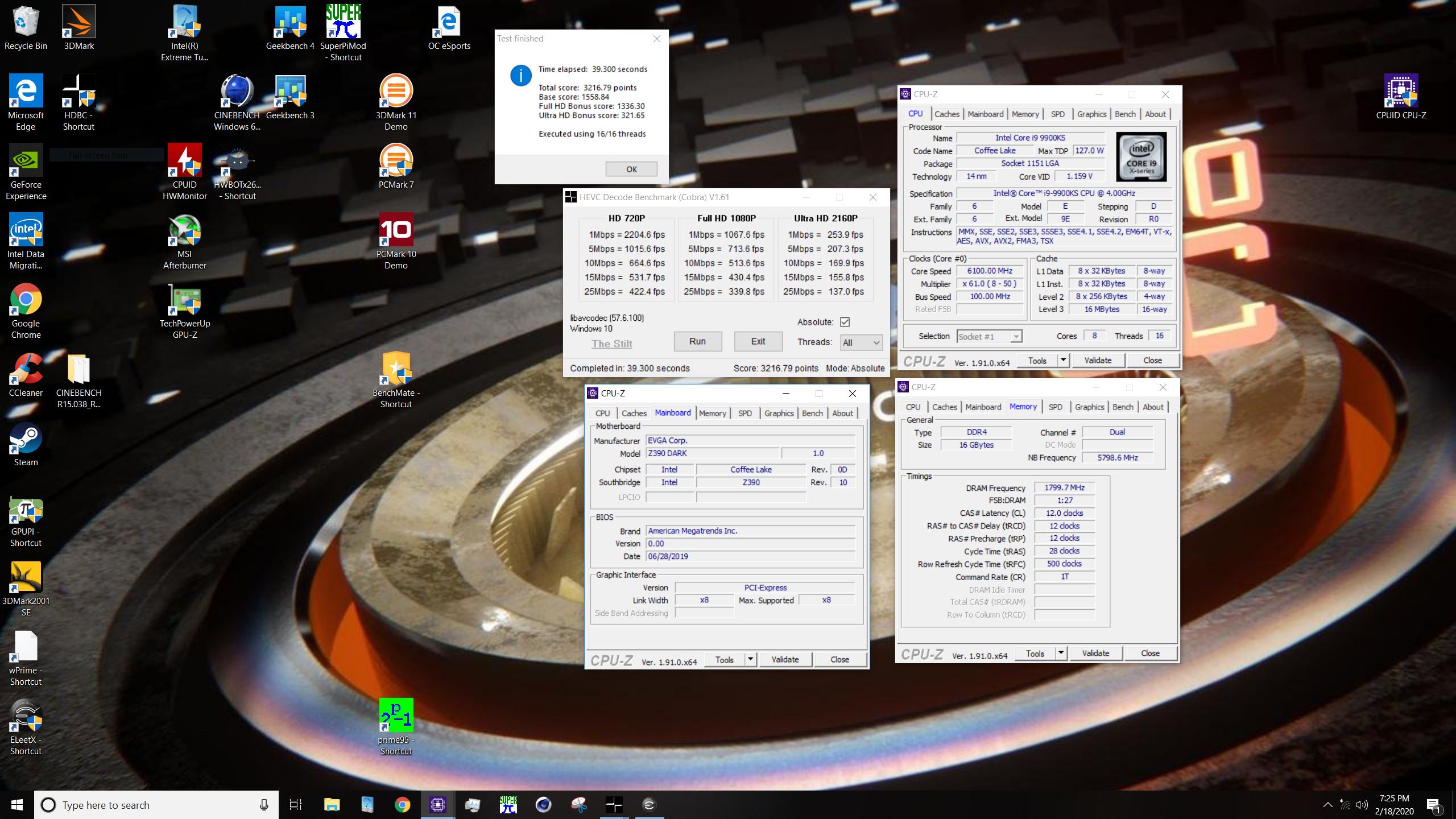Viewport: 1456px width, 819px height.
Task: Expand the Tools arrow in CPU tab window
Action: tap(1063, 360)
